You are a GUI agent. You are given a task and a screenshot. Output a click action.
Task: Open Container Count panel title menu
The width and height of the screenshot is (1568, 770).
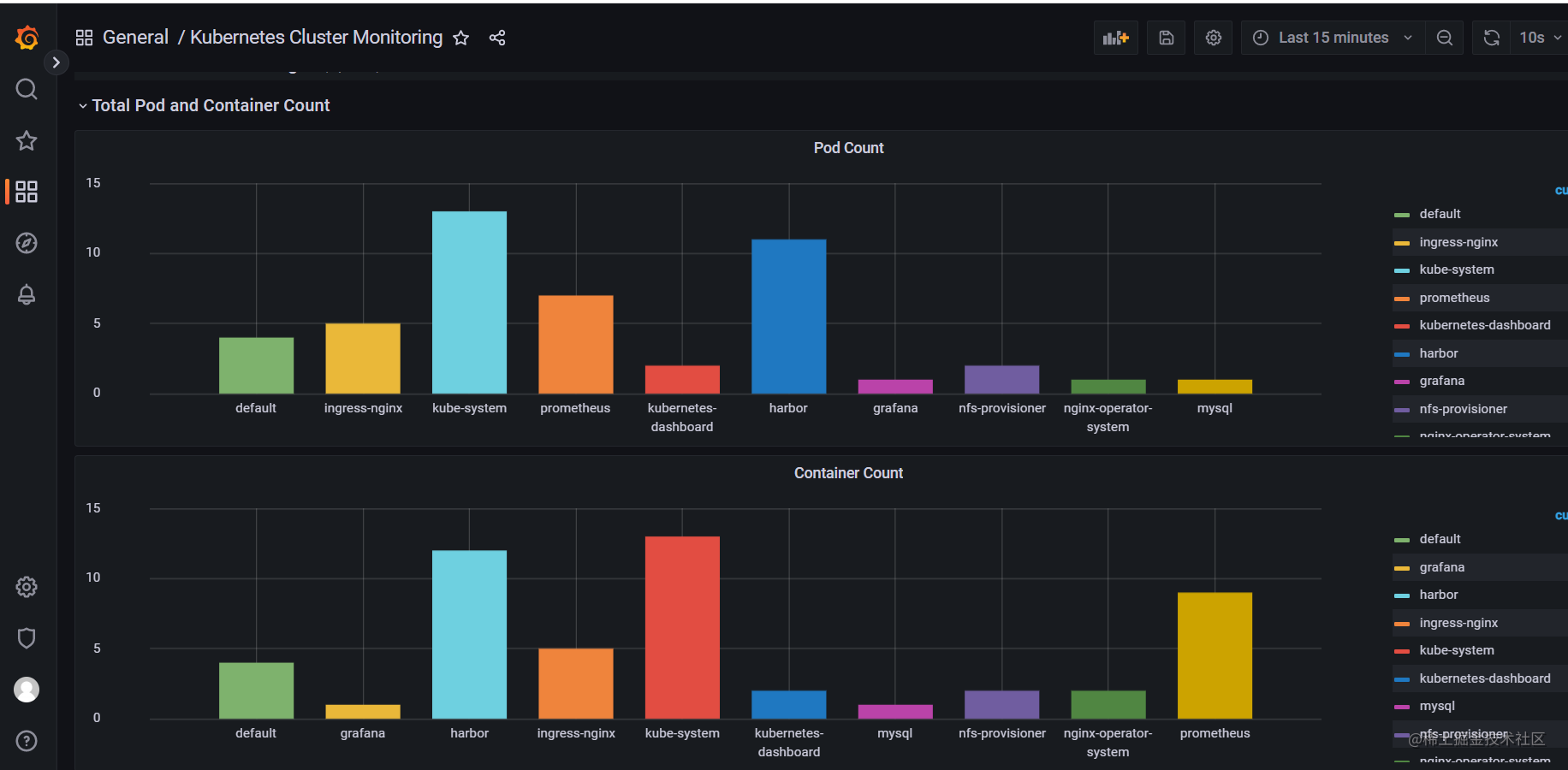coord(848,473)
